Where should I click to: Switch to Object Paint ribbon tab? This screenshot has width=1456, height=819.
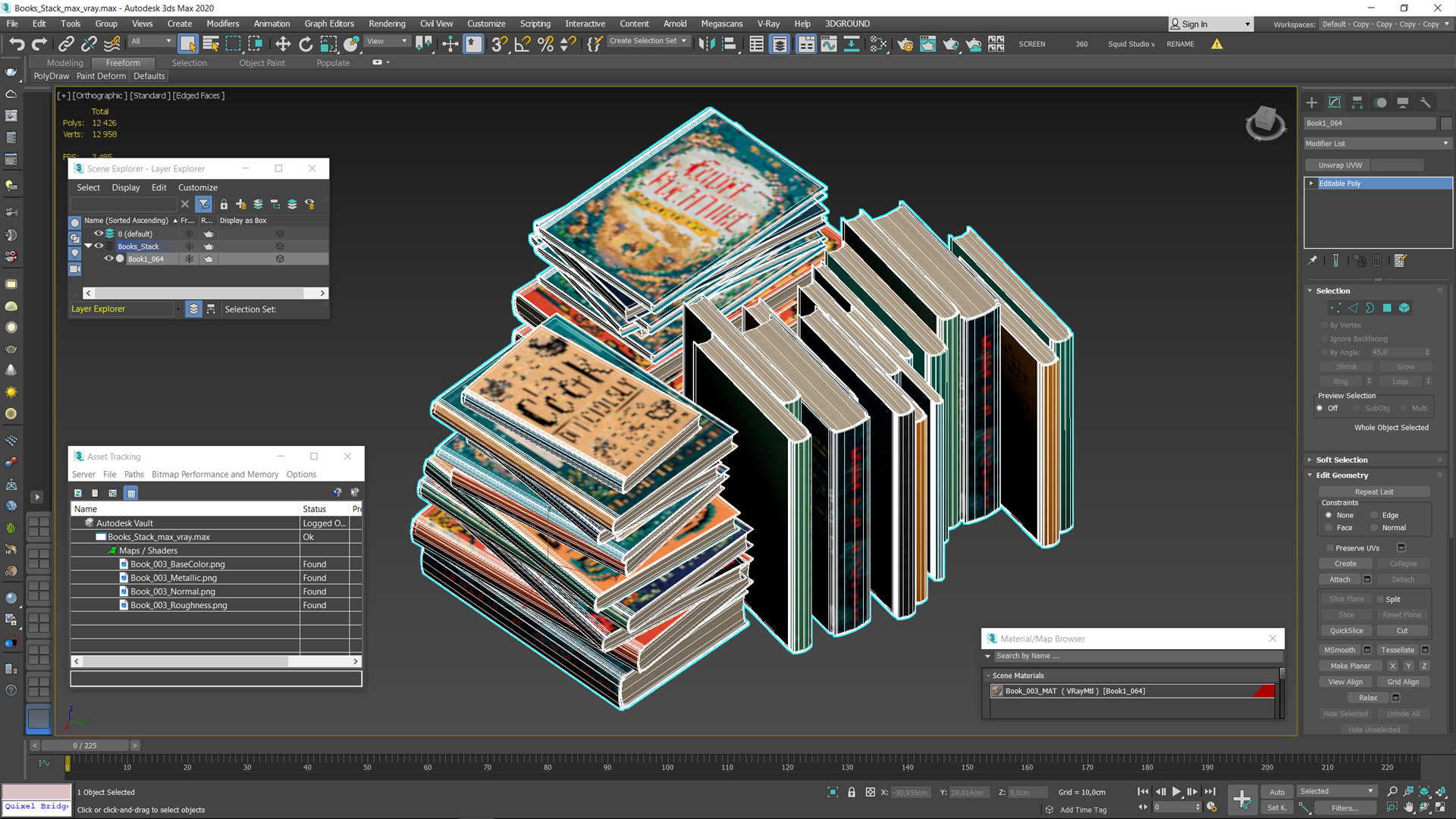coord(262,63)
